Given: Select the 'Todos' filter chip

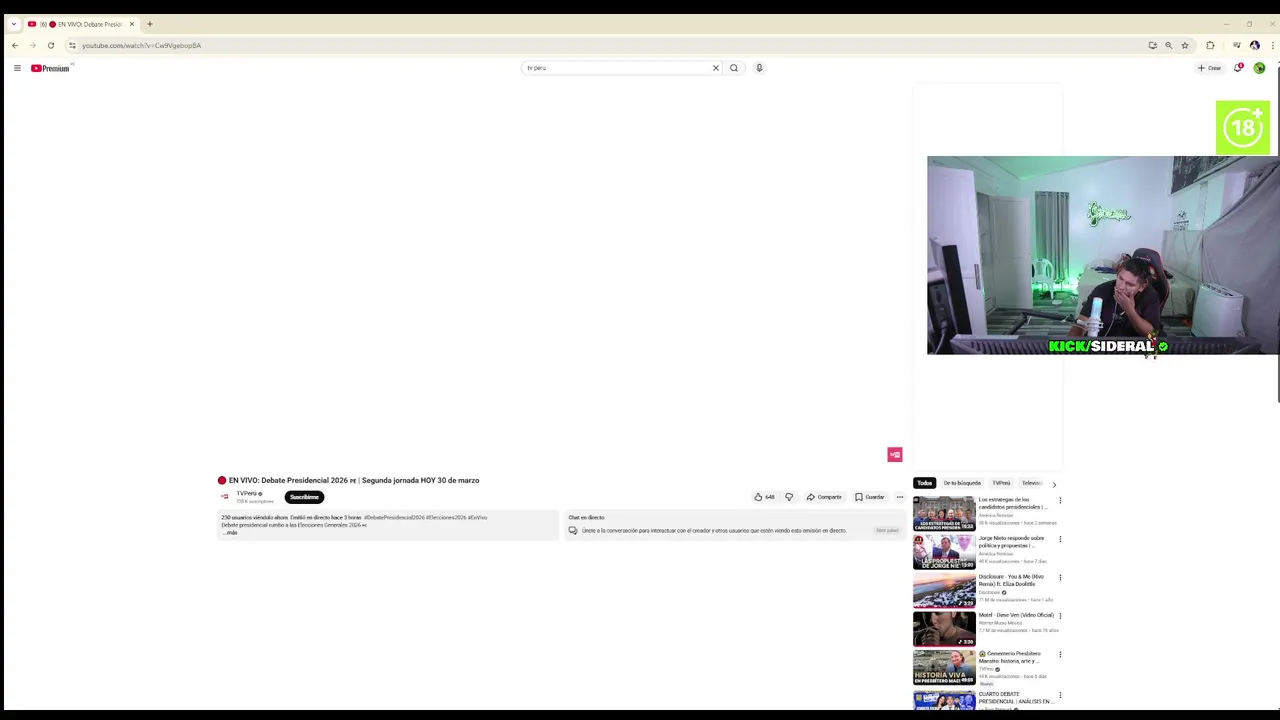Looking at the screenshot, I should (x=924, y=483).
